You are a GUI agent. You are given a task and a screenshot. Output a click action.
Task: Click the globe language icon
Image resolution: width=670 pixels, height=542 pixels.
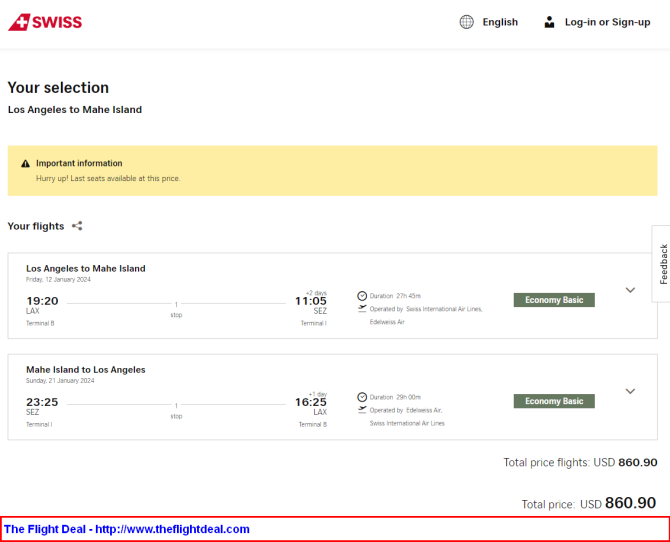(x=466, y=22)
